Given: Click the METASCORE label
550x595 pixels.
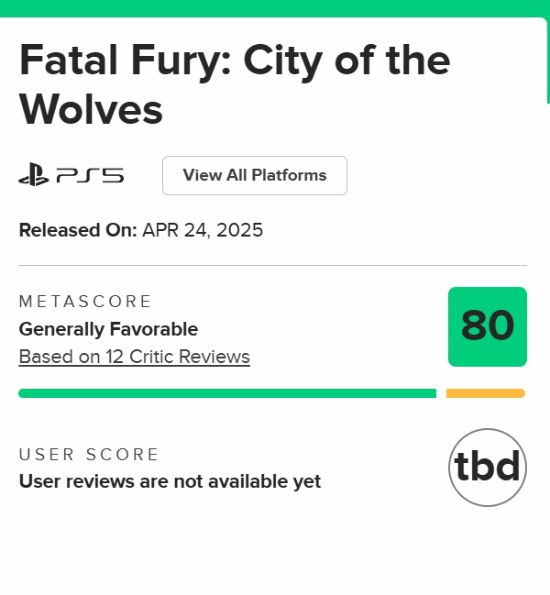Looking at the screenshot, I should (x=85, y=302).
